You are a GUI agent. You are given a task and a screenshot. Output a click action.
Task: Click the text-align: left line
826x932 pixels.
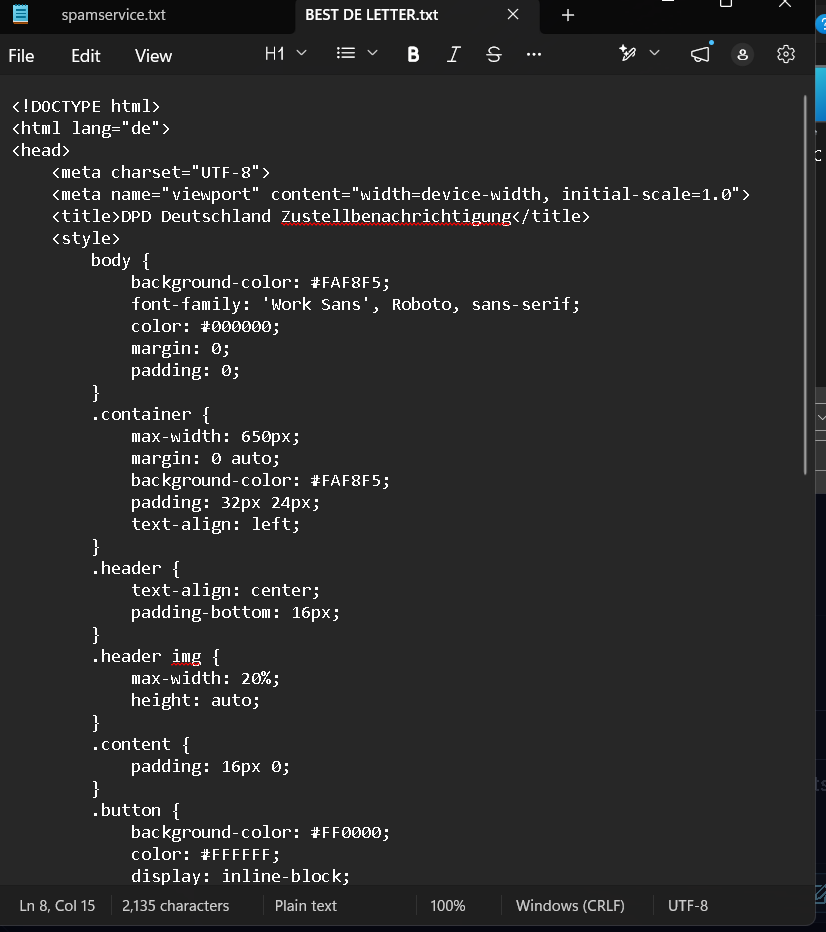tap(215, 524)
